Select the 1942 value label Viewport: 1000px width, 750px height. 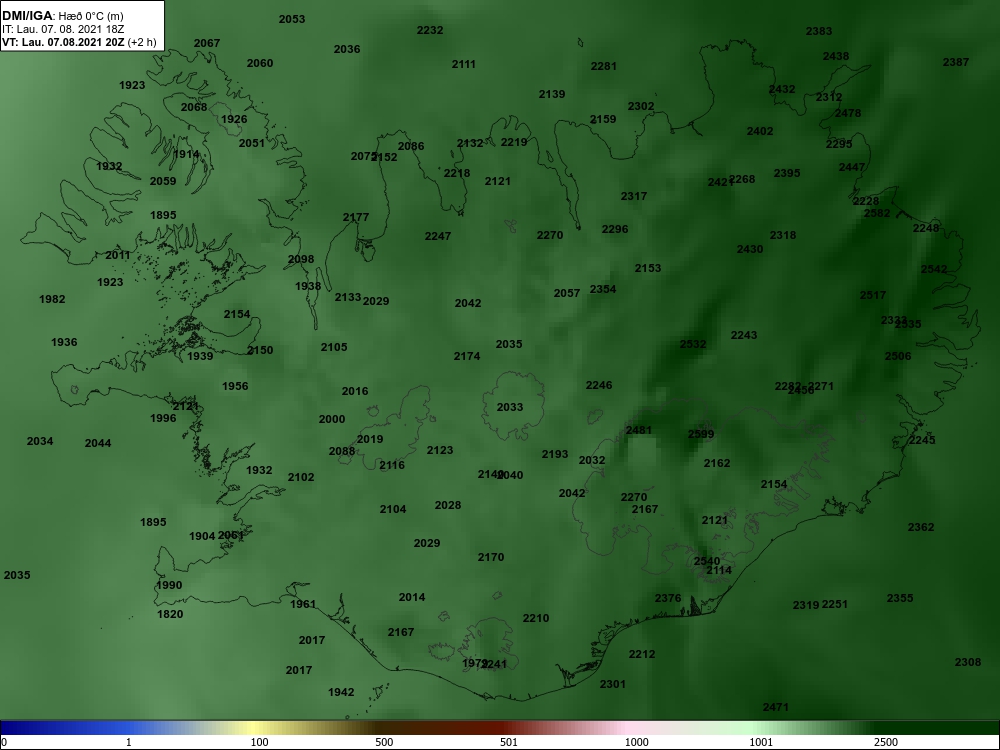[341, 692]
